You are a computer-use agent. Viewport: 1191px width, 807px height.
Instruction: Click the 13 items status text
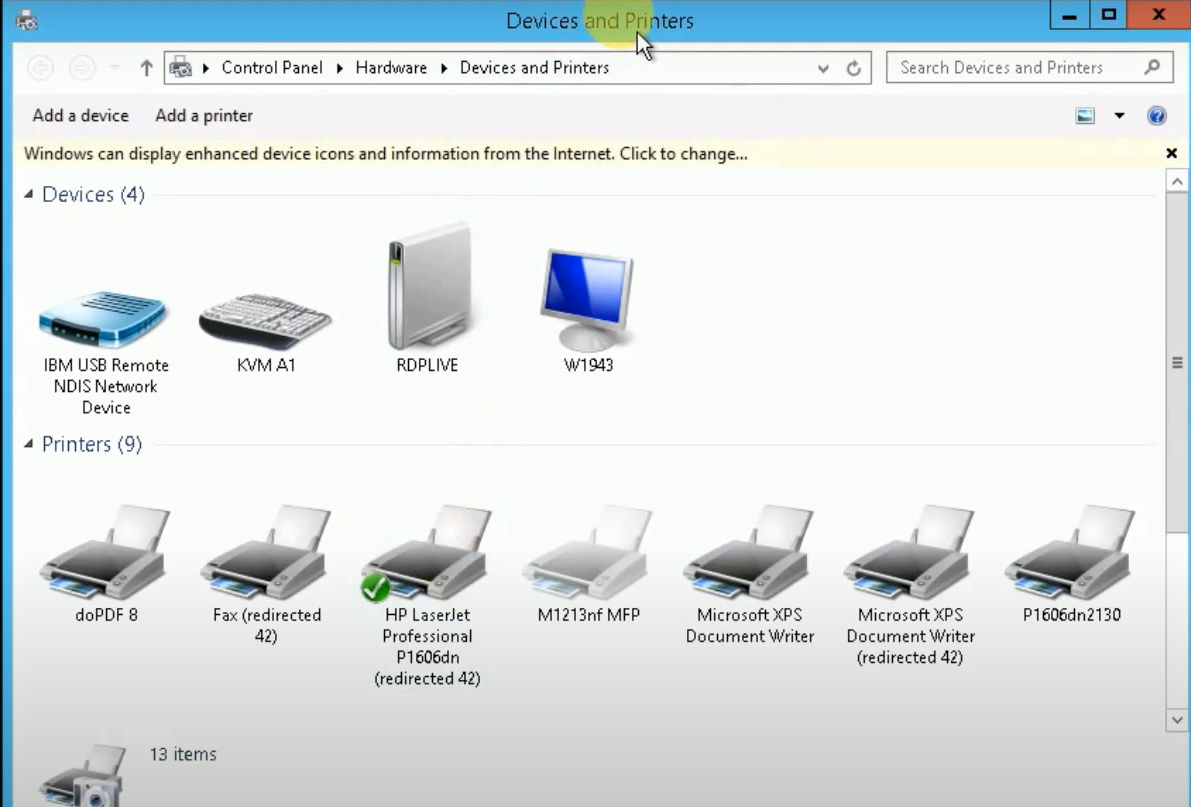point(183,754)
